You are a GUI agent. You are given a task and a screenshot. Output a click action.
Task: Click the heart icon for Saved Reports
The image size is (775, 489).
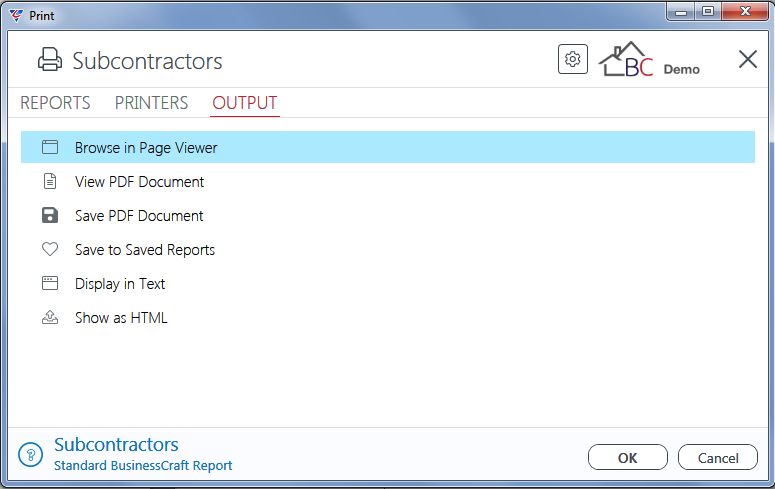click(x=50, y=249)
